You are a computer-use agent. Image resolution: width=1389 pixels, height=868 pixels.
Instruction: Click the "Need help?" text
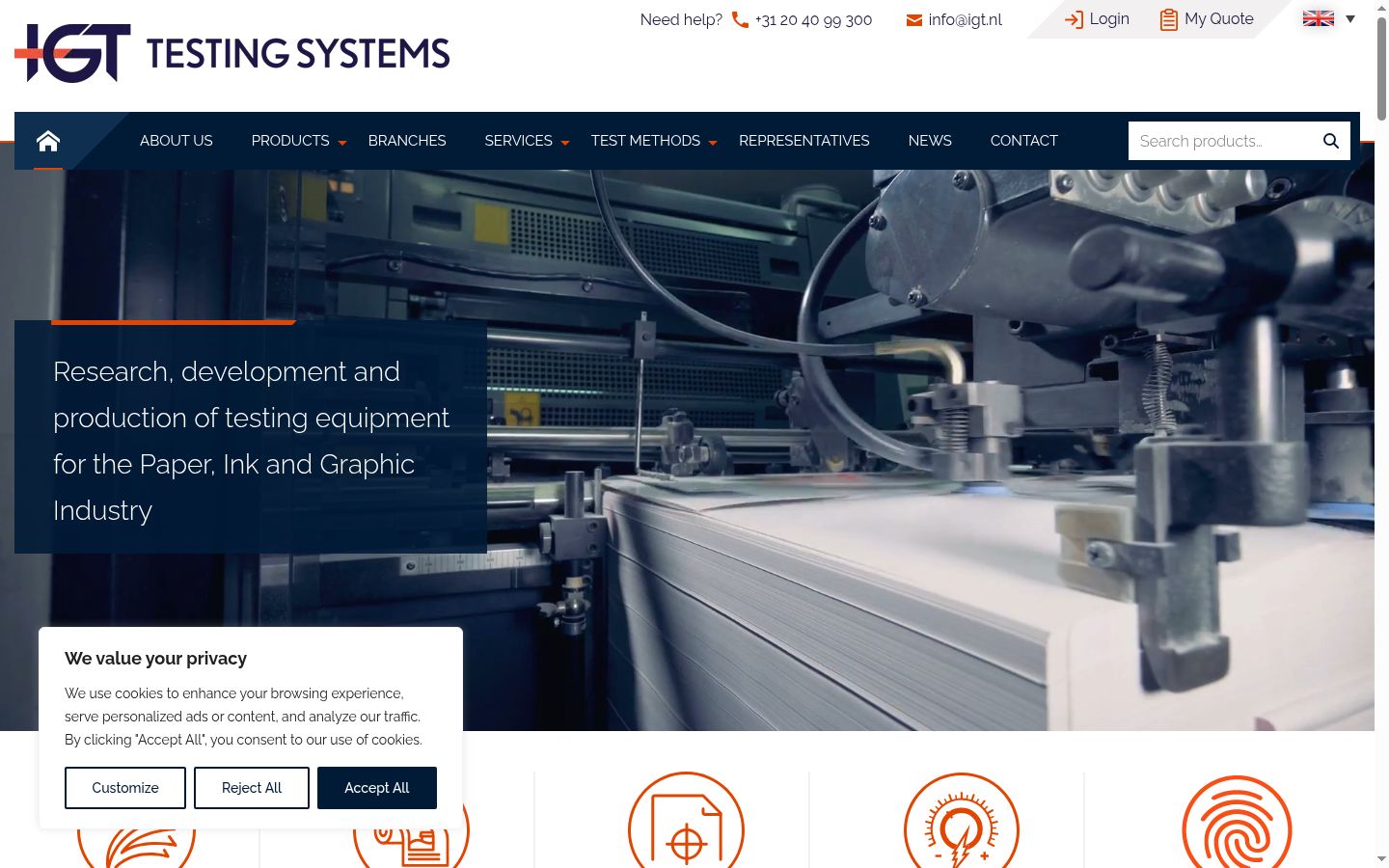681,20
